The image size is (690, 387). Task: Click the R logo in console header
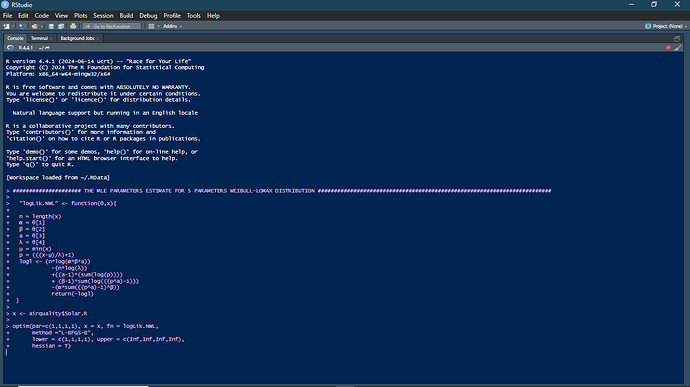click(x=10, y=48)
